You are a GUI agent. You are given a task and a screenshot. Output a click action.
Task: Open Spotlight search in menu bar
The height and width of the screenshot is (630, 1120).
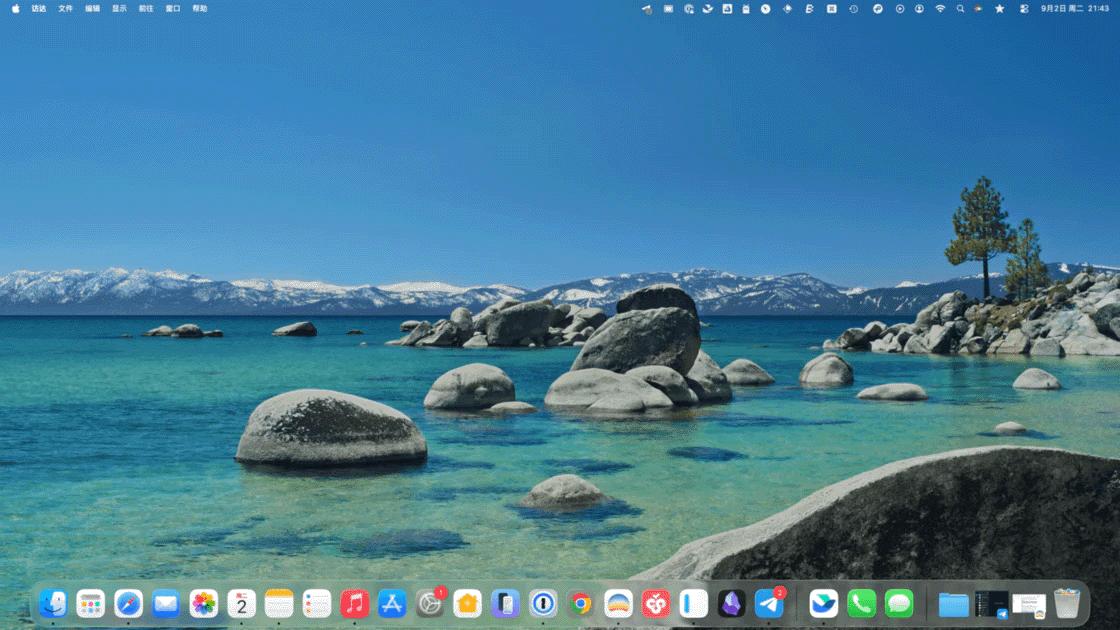[960, 8]
